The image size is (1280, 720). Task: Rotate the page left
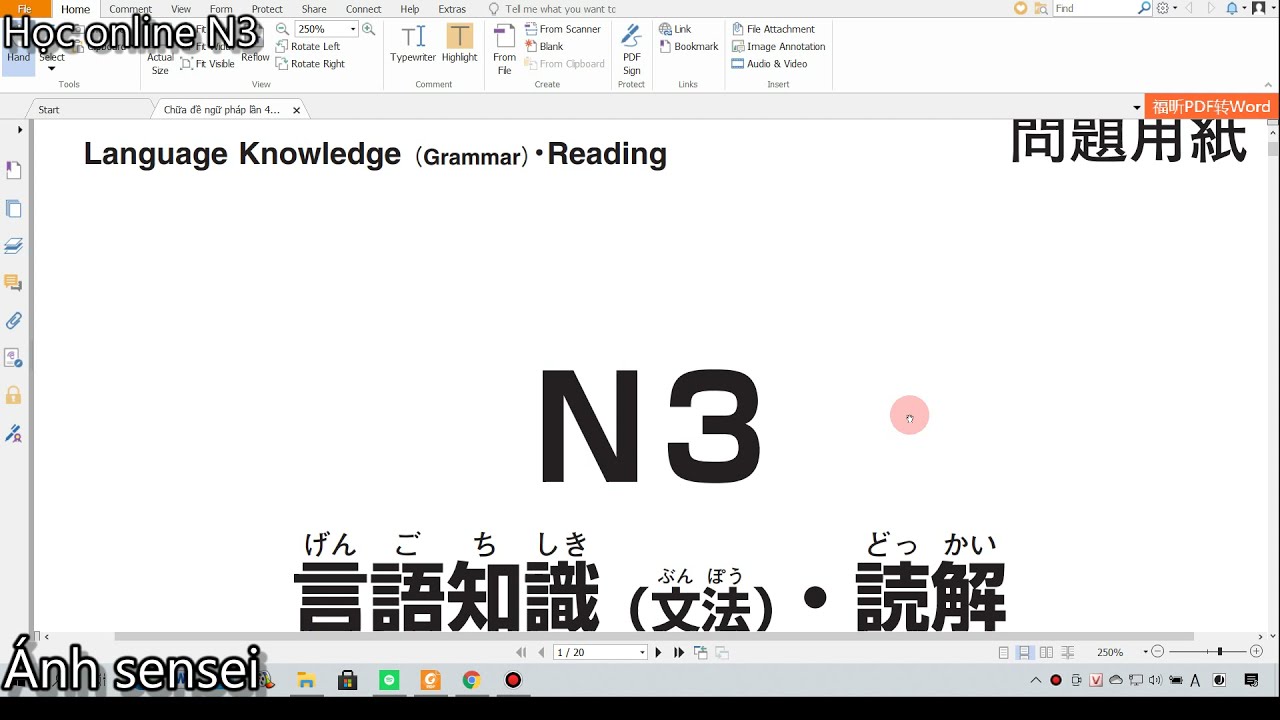click(x=308, y=46)
